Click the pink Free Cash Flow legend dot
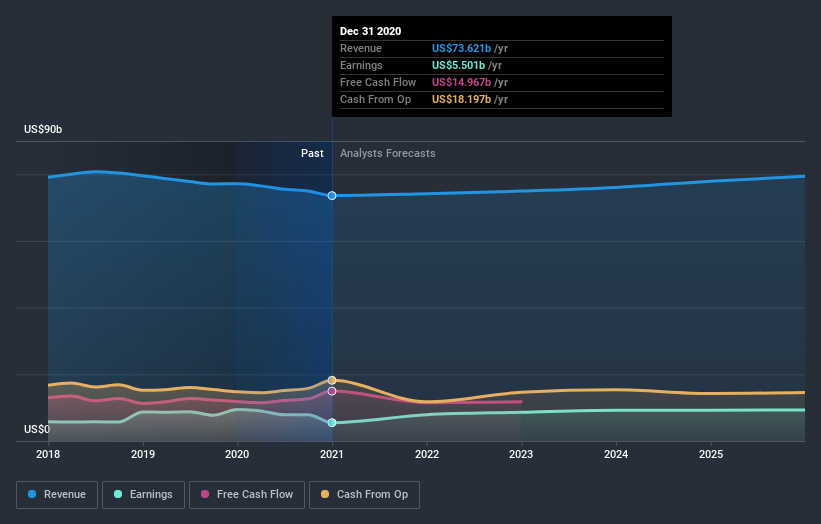Viewport: 821px width, 524px height. click(x=205, y=494)
